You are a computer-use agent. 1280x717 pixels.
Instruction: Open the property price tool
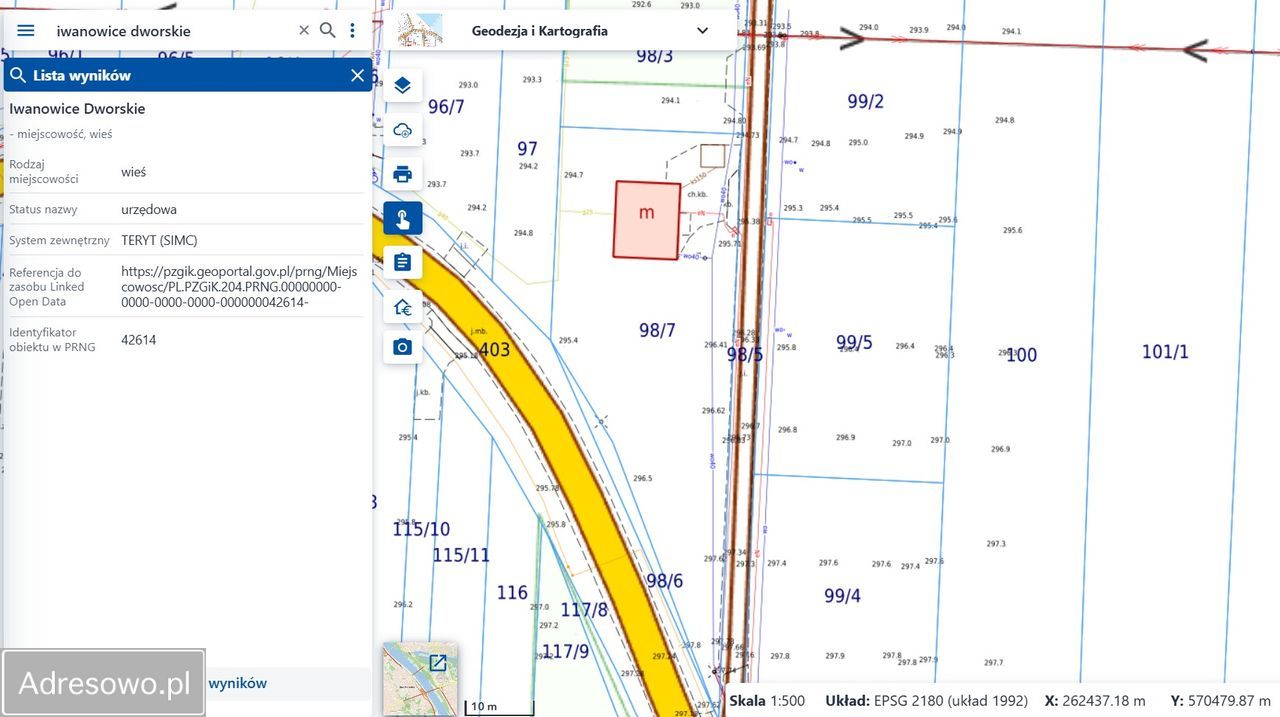tap(403, 306)
